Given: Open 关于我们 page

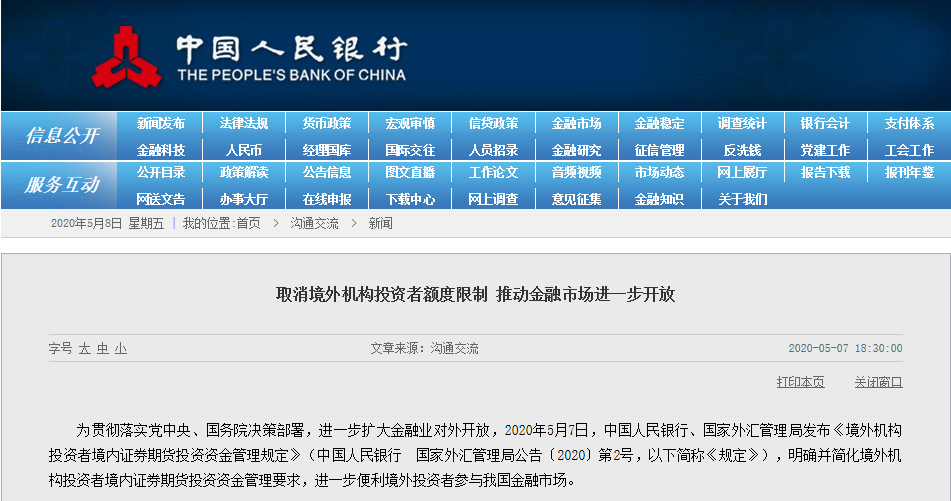Looking at the screenshot, I should pos(742,199).
